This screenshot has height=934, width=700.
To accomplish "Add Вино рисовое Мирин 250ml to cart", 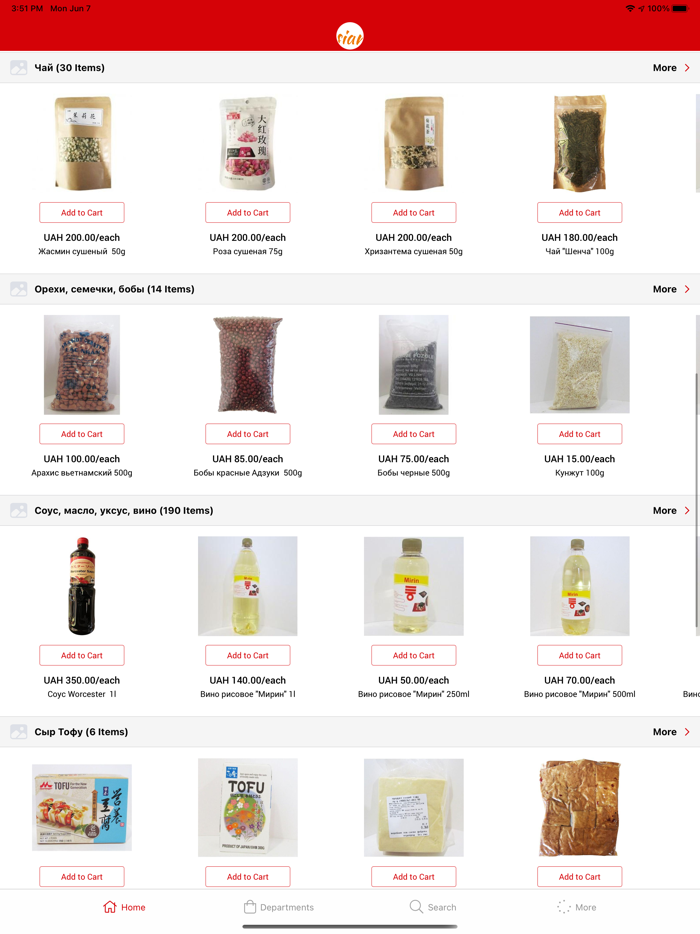I will point(413,655).
